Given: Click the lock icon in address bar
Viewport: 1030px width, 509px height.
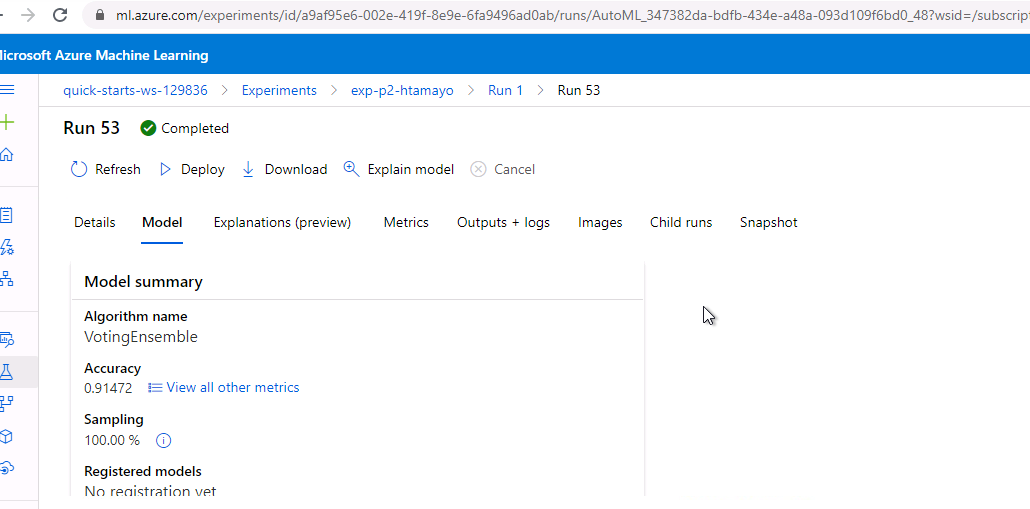Looking at the screenshot, I should (100, 14).
